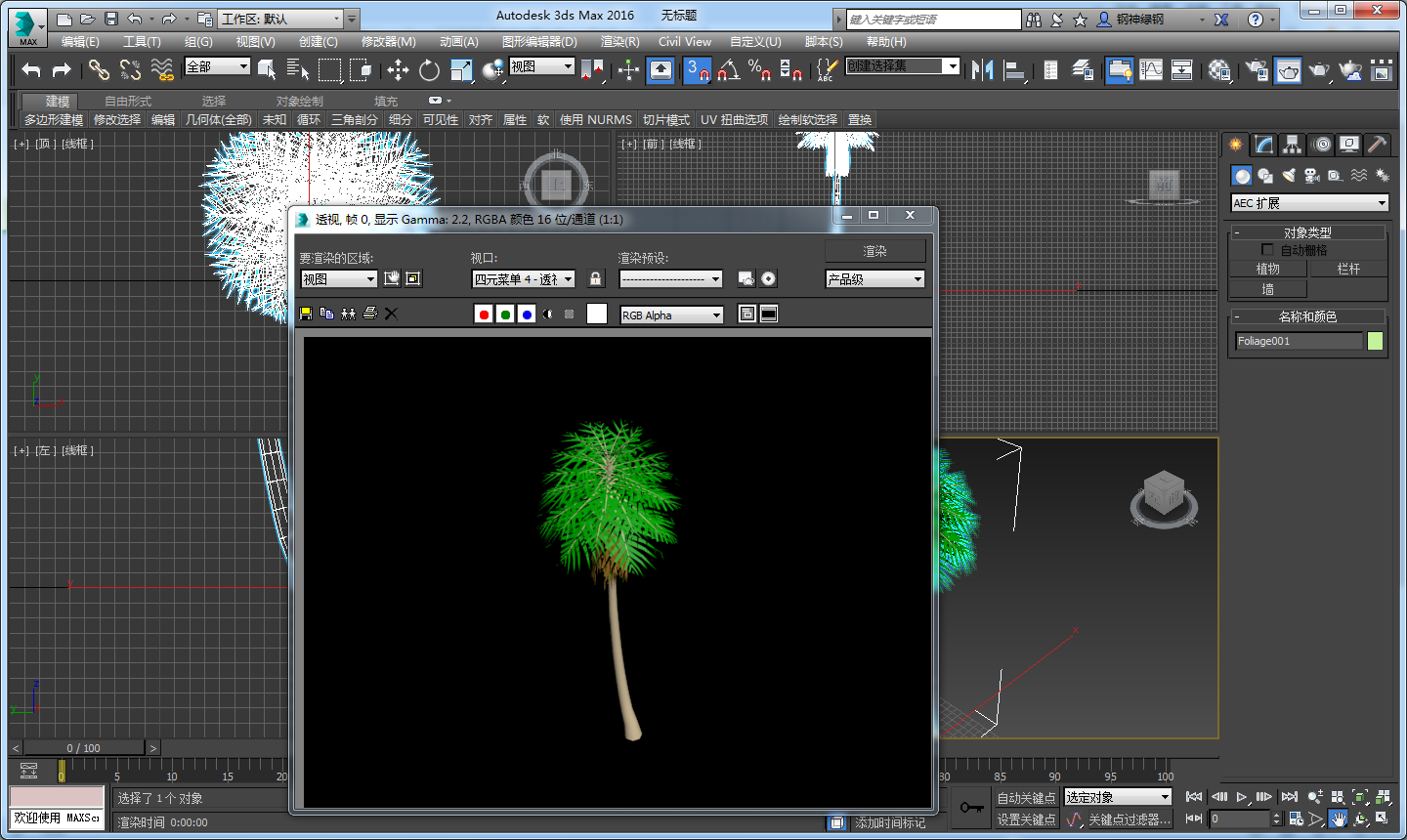This screenshot has height=840, width=1407.
Task: Click the 多边形建模 ribbon button
Action: tap(54, 119)
